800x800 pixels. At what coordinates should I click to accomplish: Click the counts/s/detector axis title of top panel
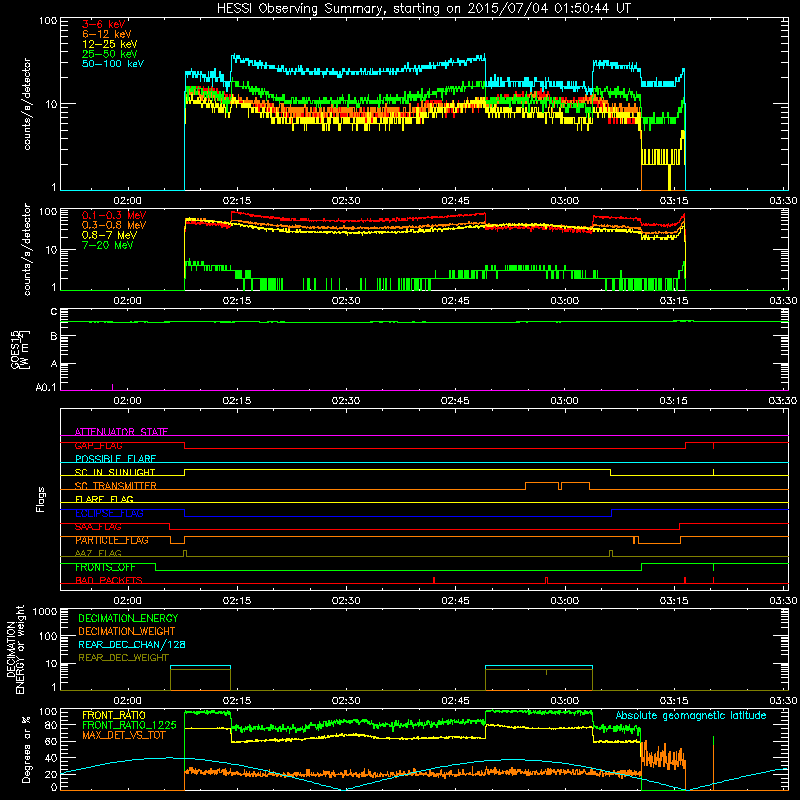point(27,104)
